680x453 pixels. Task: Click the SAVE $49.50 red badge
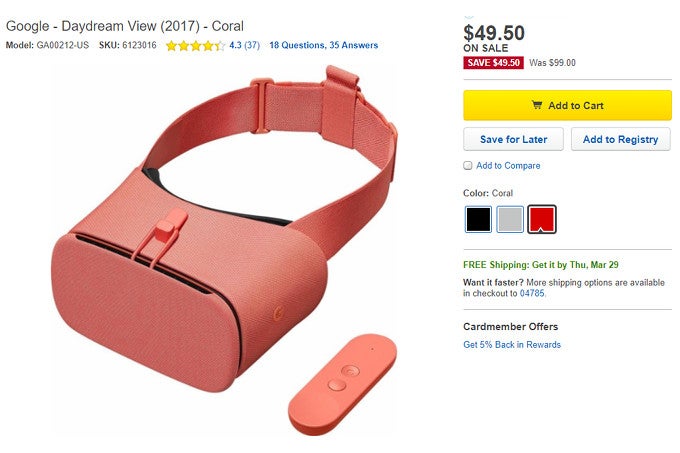tap(494, 63)
